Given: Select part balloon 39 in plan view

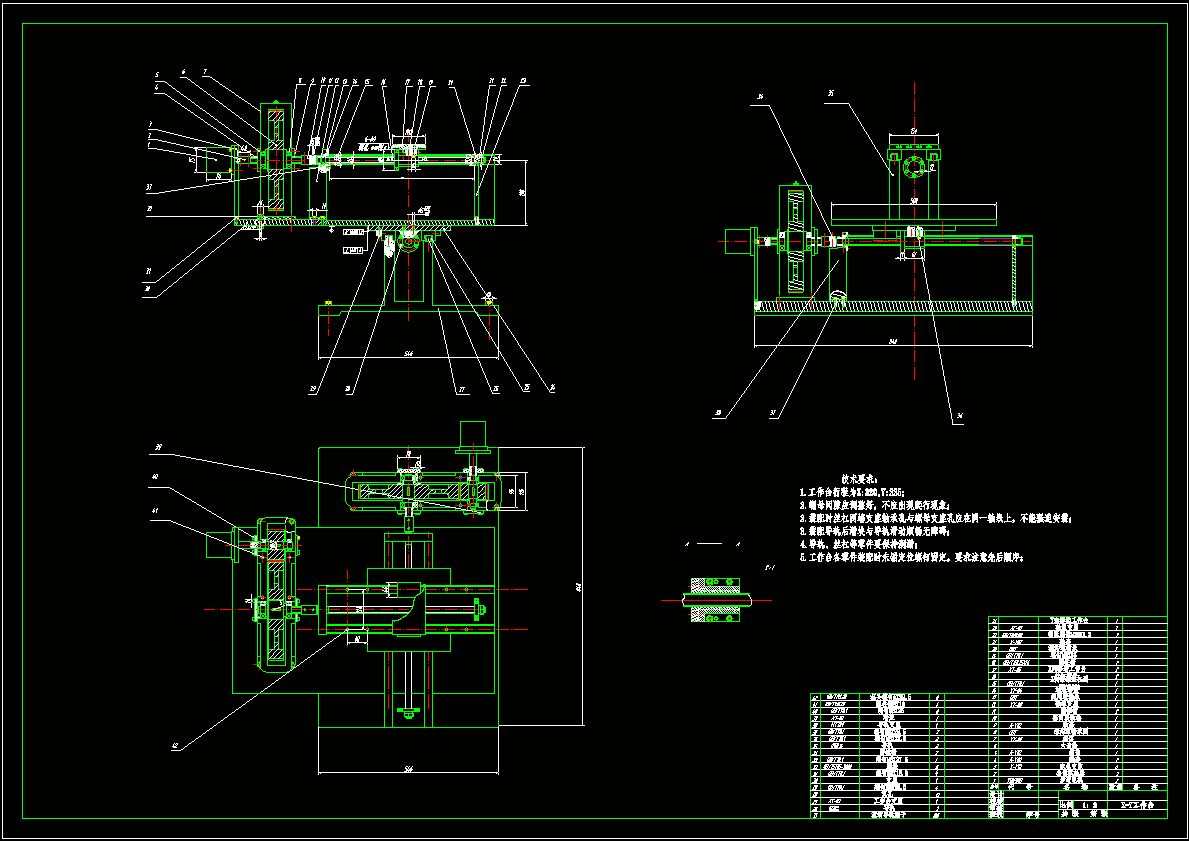Looking at the screenshot, I should point(159,448).
